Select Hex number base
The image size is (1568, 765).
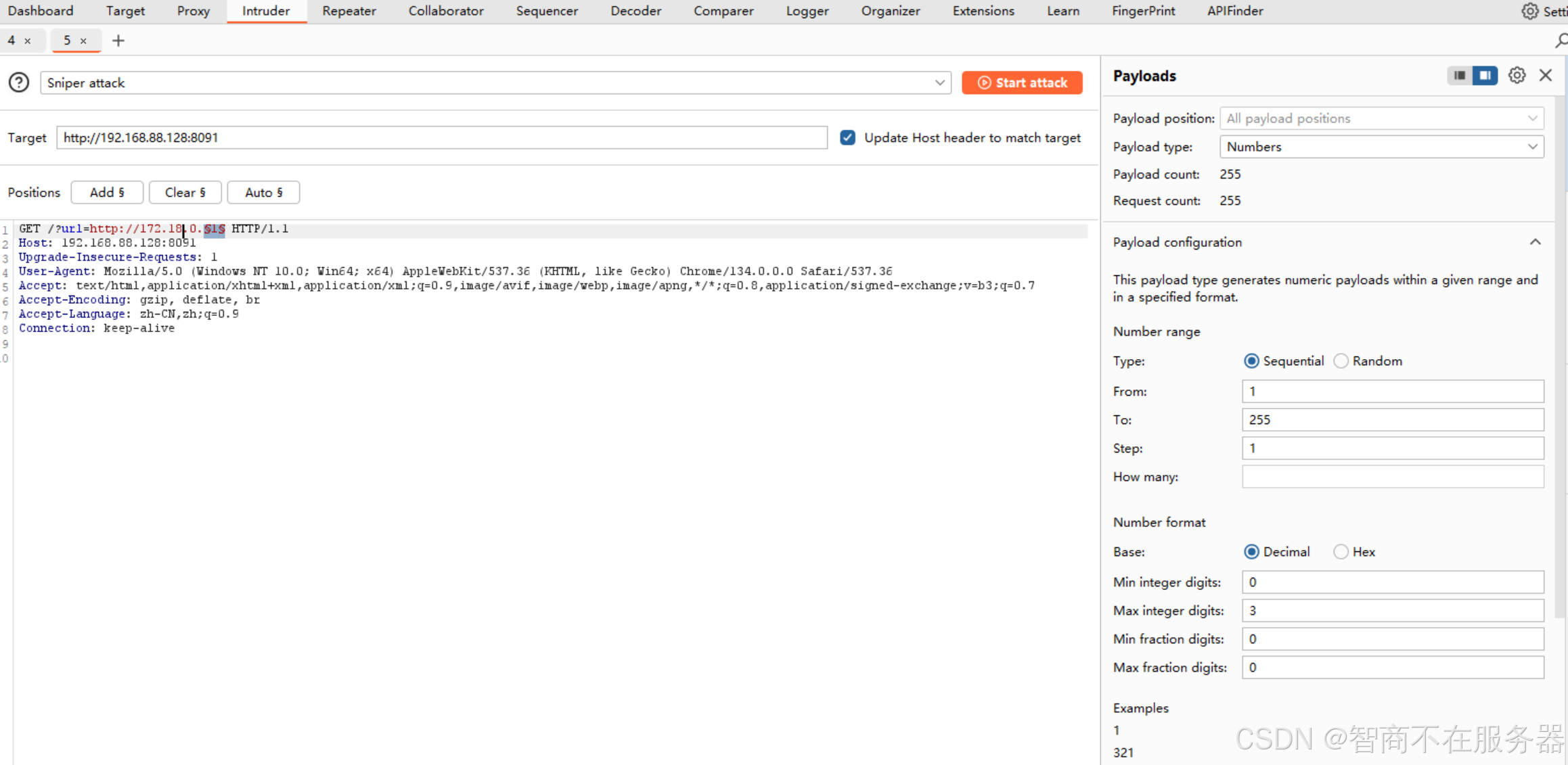1341,551
